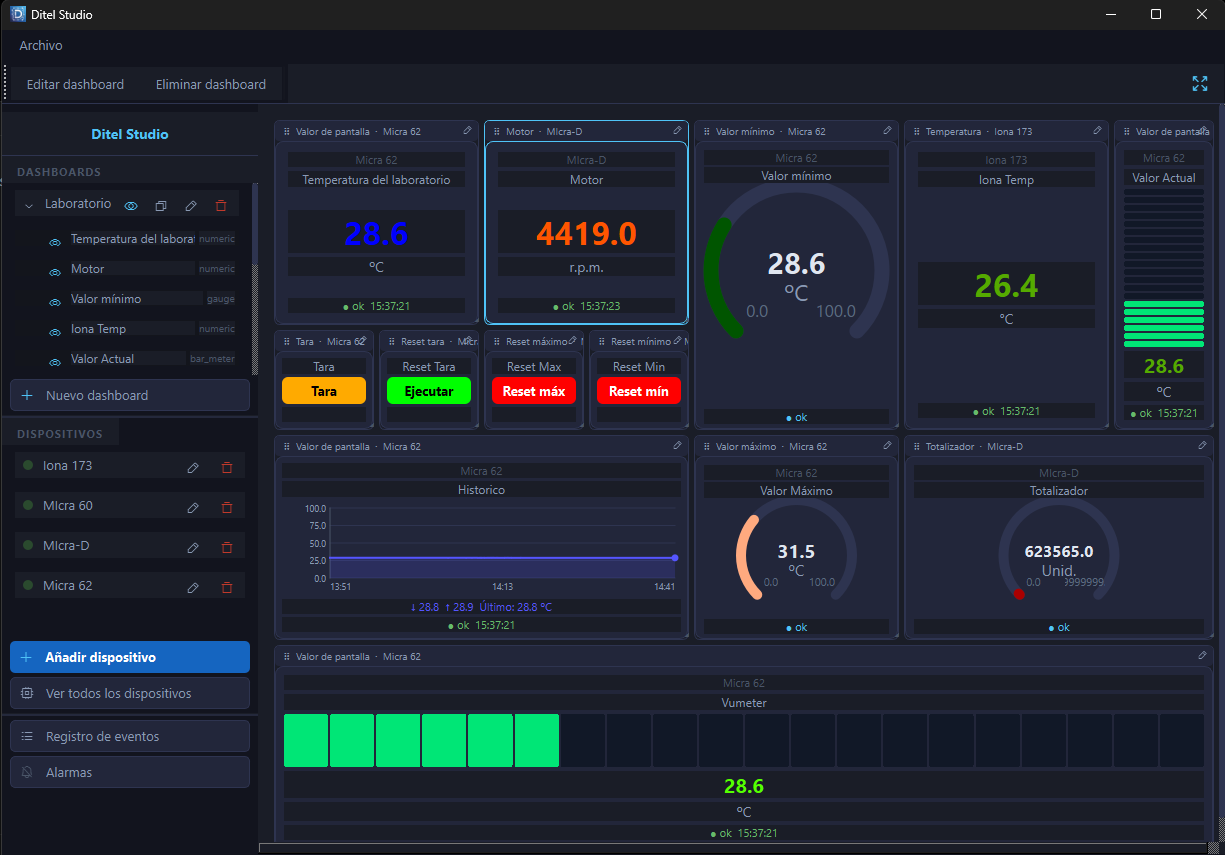This screenshot has height=855, width=1225.
Task: Collapse the DISPOSITIVOS section header
Action: [60, 434]
